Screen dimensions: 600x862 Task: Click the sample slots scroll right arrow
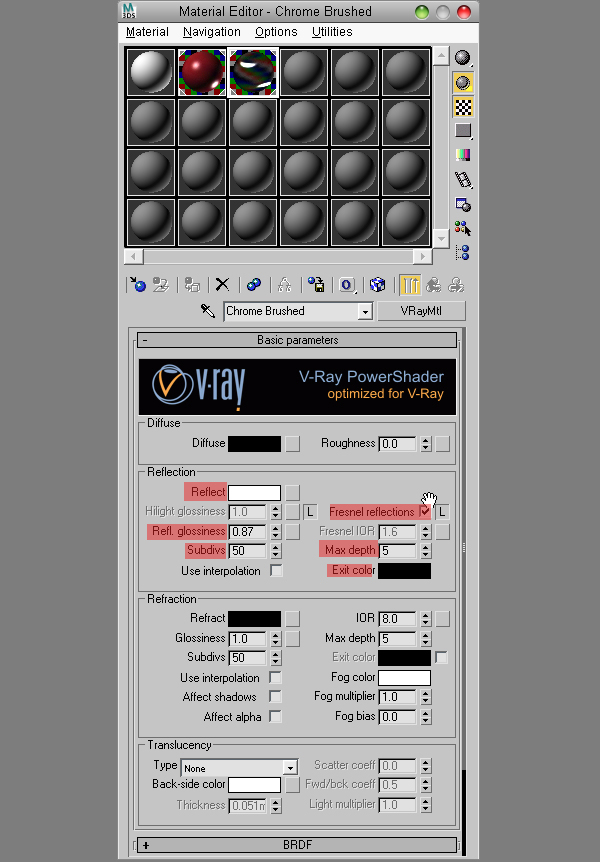click(422, 256)
